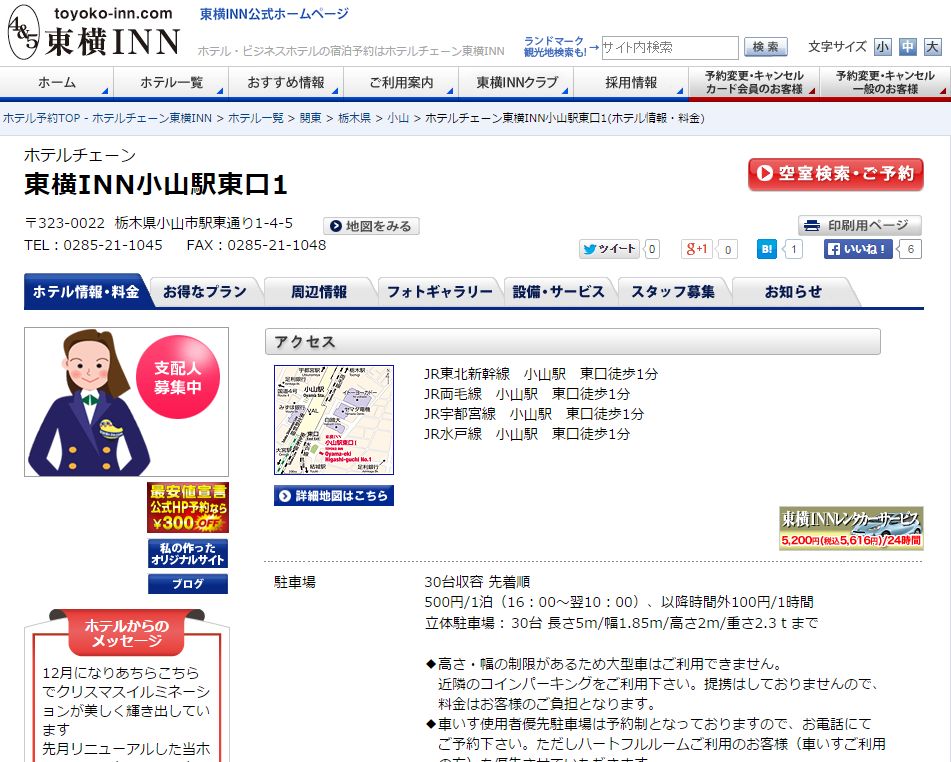Click the 栃木県 breadcrumb link
Viewport: 951px width, 762px height.
[x=354, y=118]
